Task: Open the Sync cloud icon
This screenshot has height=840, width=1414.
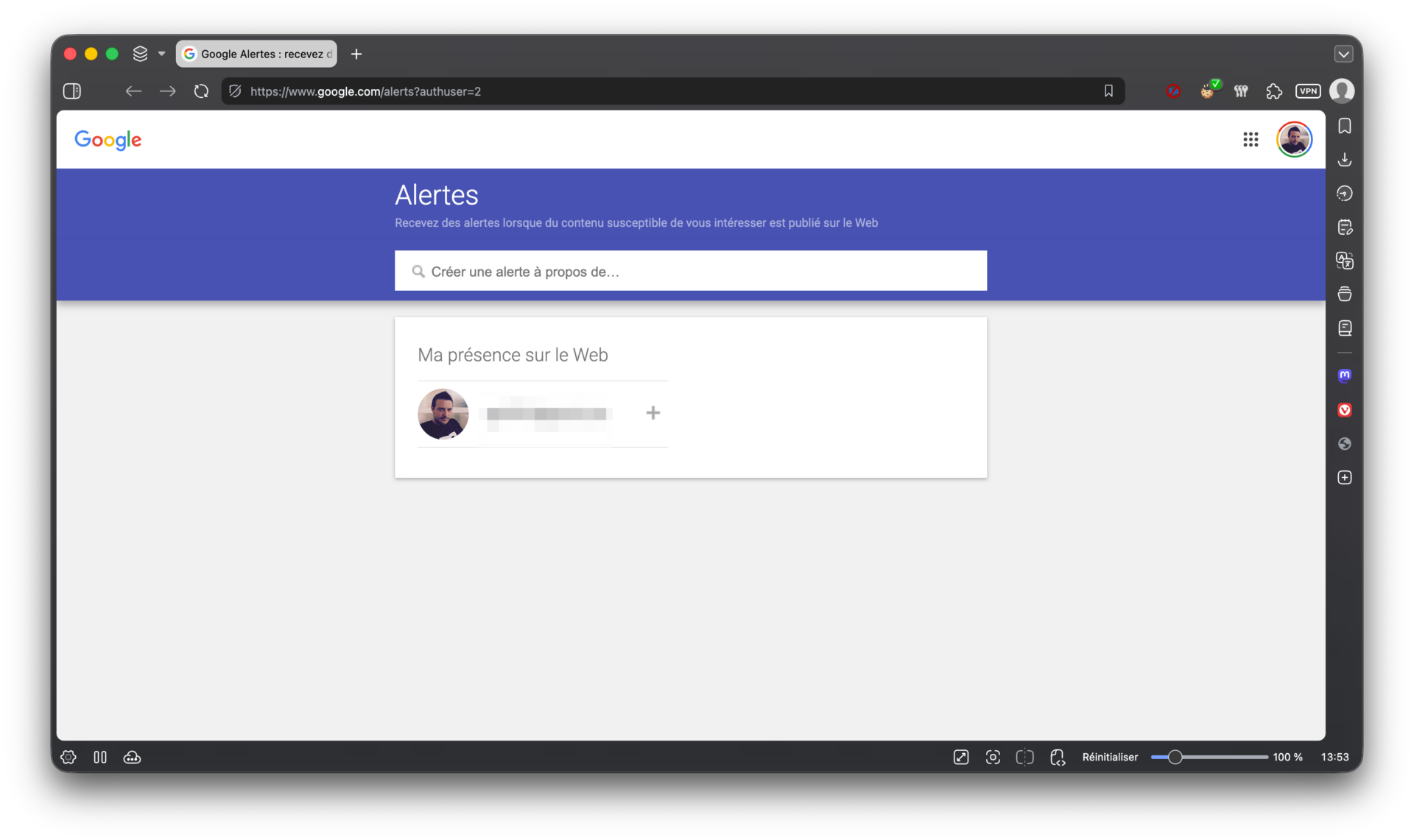Action: pos(133,758)
